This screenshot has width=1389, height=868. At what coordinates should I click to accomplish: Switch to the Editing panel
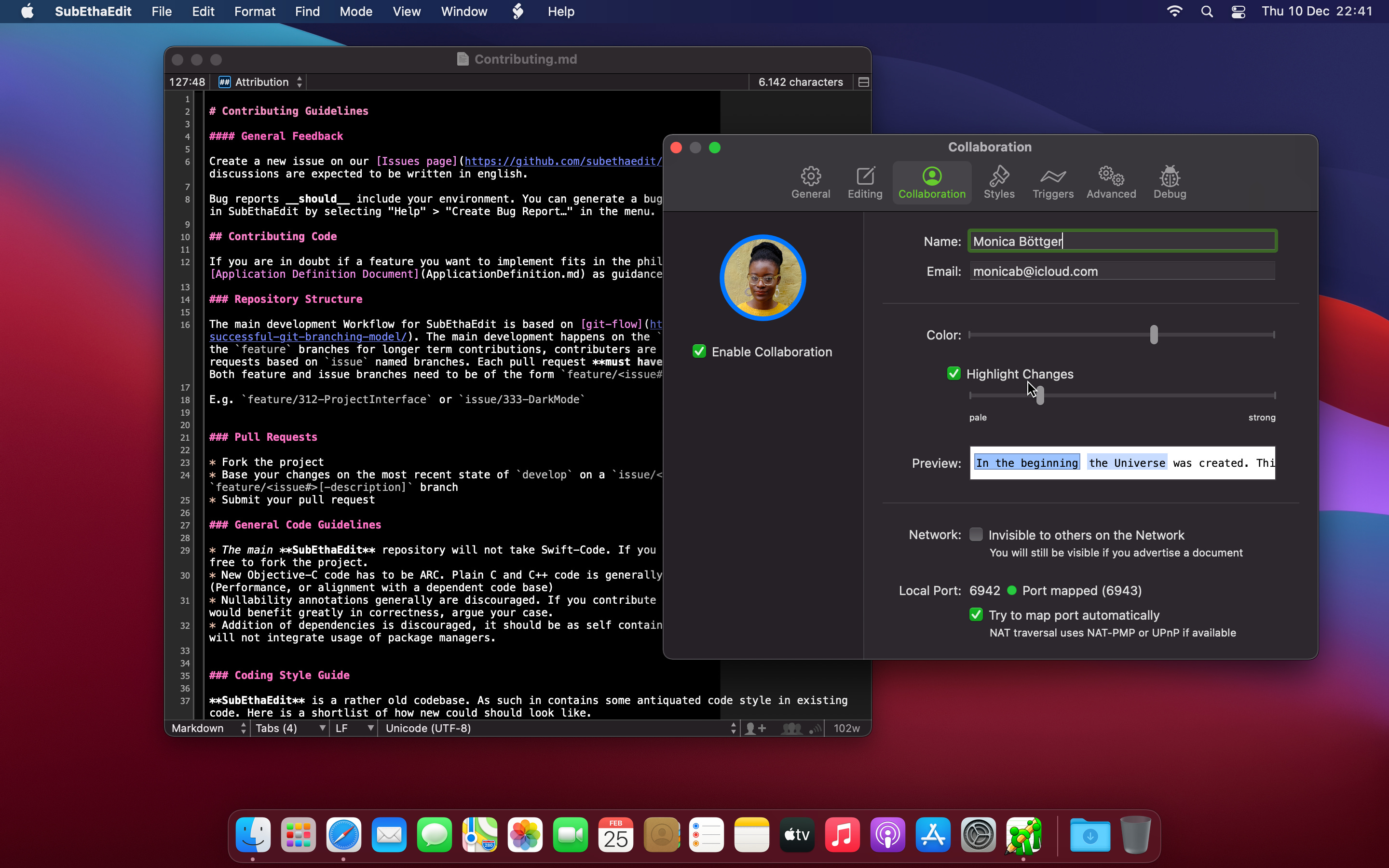pos(864,182)
